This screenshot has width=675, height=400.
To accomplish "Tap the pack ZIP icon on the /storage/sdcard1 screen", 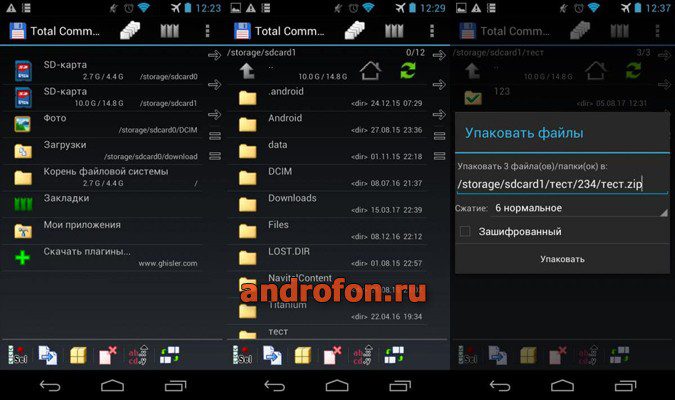I will pos(303,355).
